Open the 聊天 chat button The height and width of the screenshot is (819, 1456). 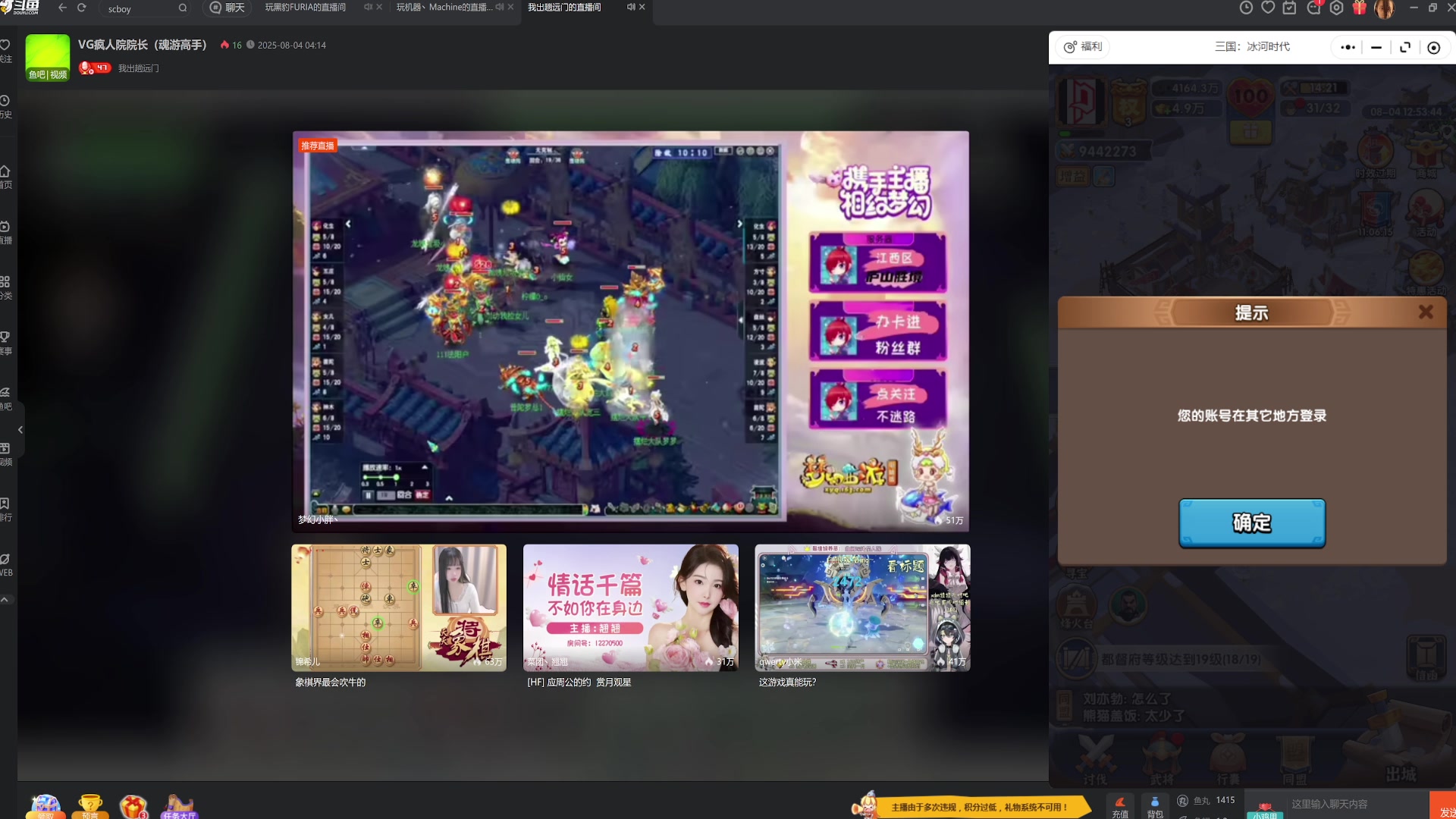tap(227, 8)
